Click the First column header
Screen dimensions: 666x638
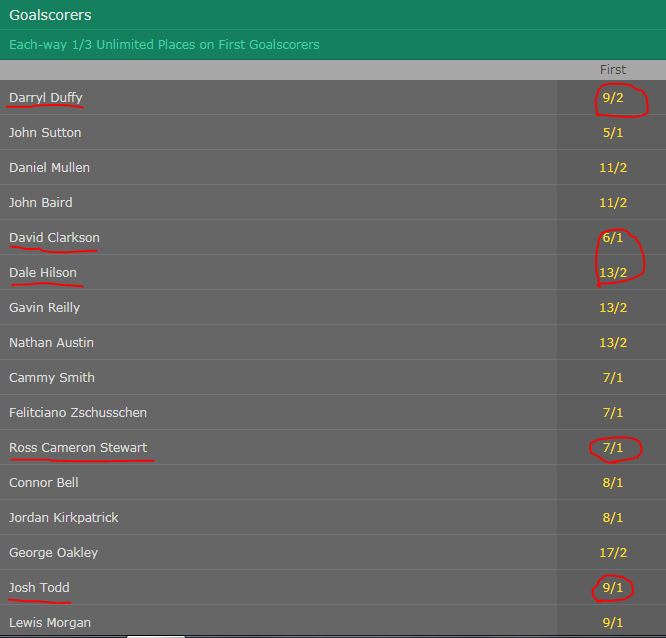pos(612,69)
